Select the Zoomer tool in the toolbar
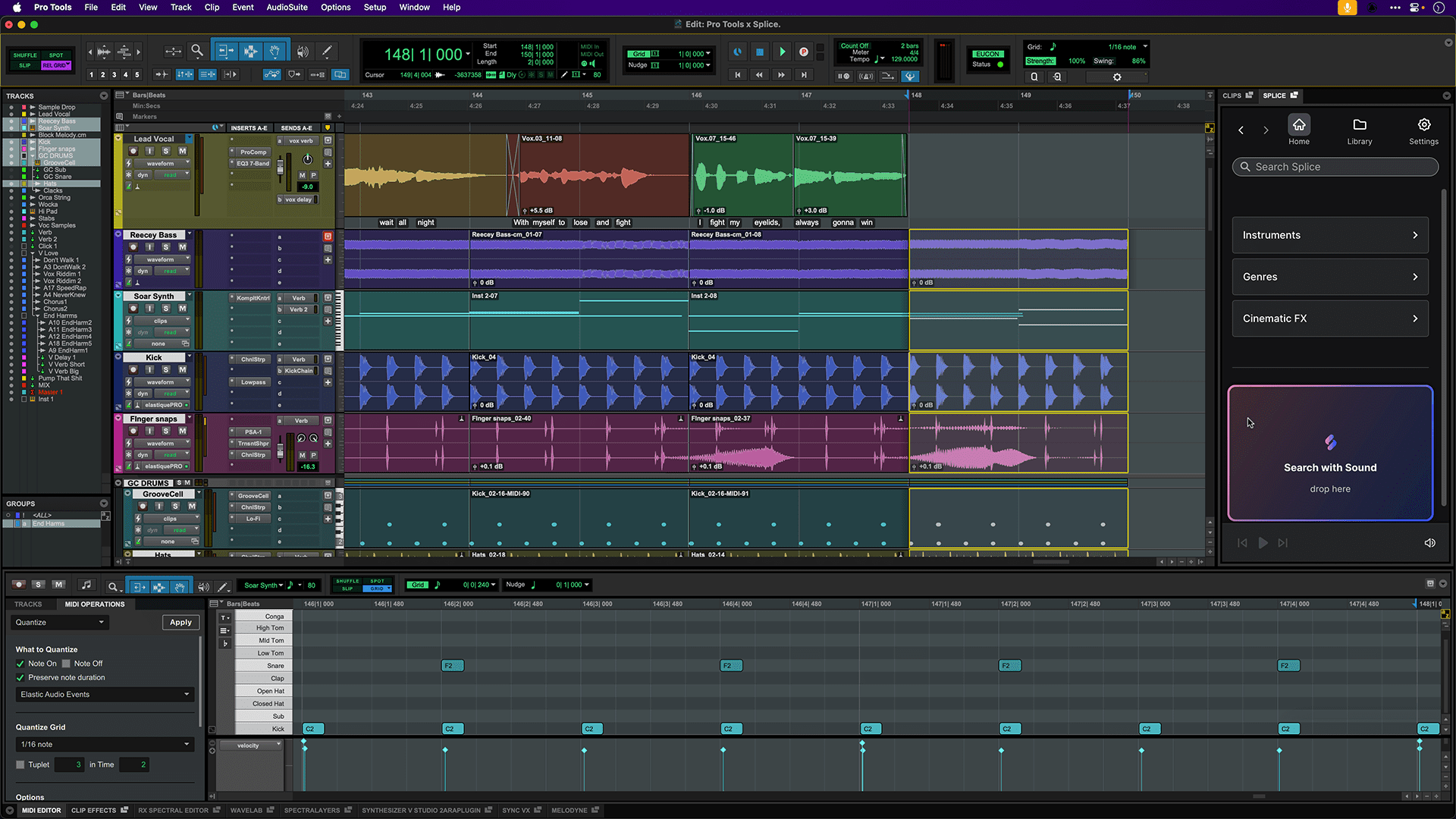Image resolution: width=1456 pixels, height=819 pixels. point(196,50)
